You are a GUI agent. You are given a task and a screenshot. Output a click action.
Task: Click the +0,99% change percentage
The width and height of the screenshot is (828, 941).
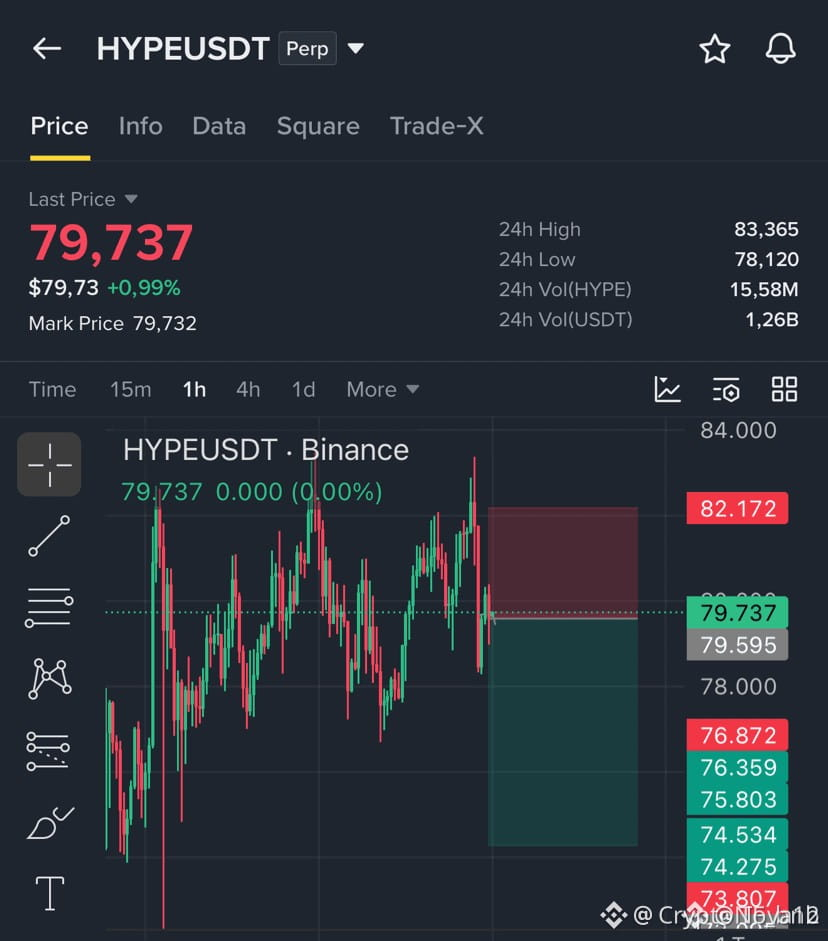[x=143, y=288]
